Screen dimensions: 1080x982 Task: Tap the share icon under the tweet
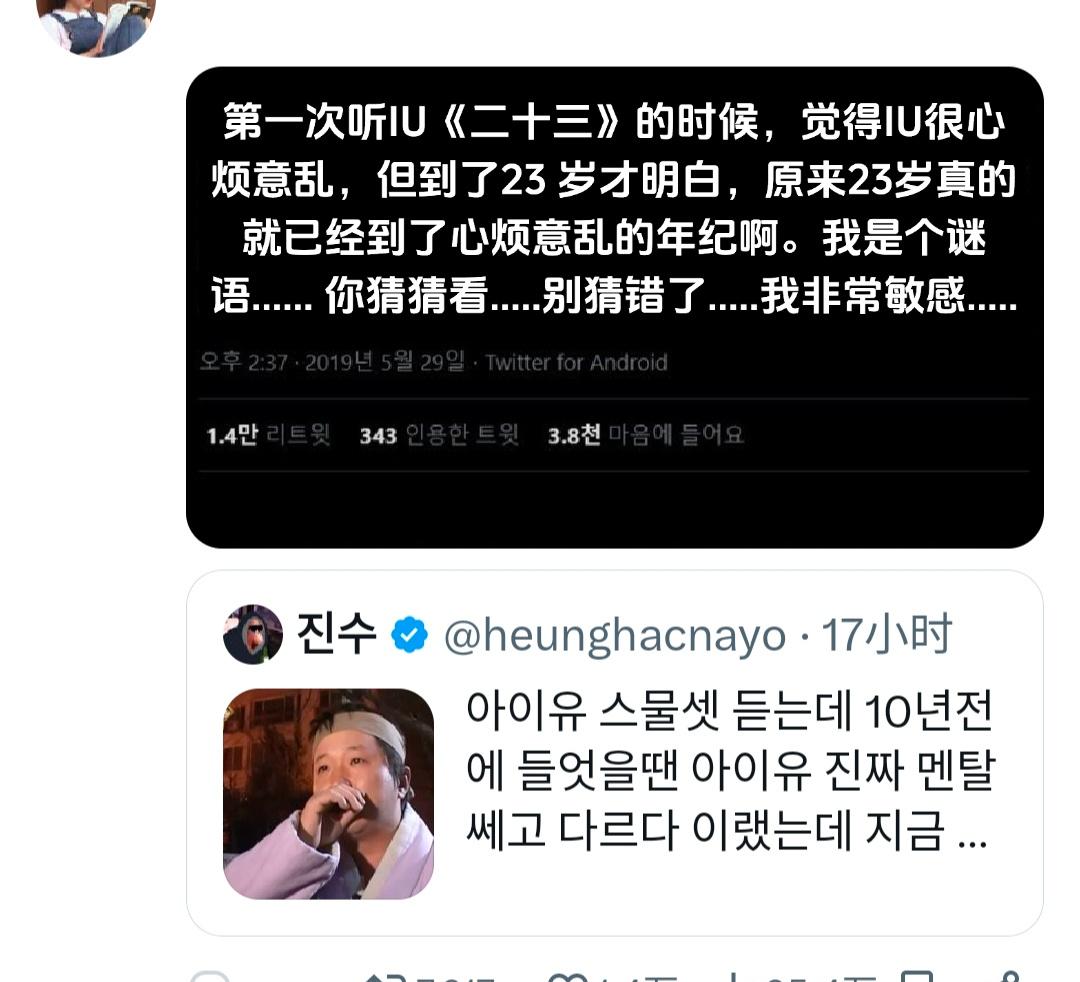(x=1010, y=976)
